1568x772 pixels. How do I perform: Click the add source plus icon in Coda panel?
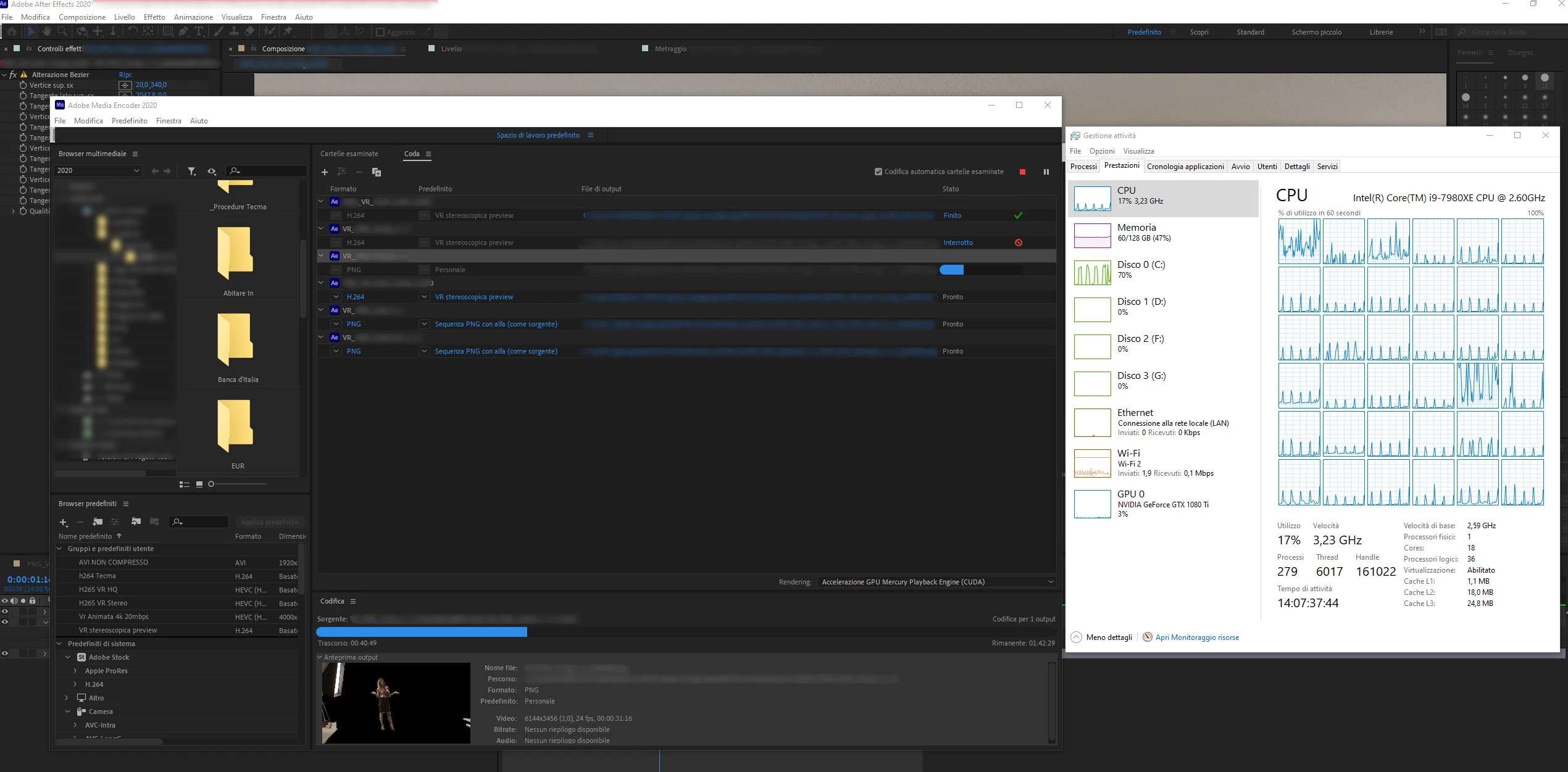[325, 172]
